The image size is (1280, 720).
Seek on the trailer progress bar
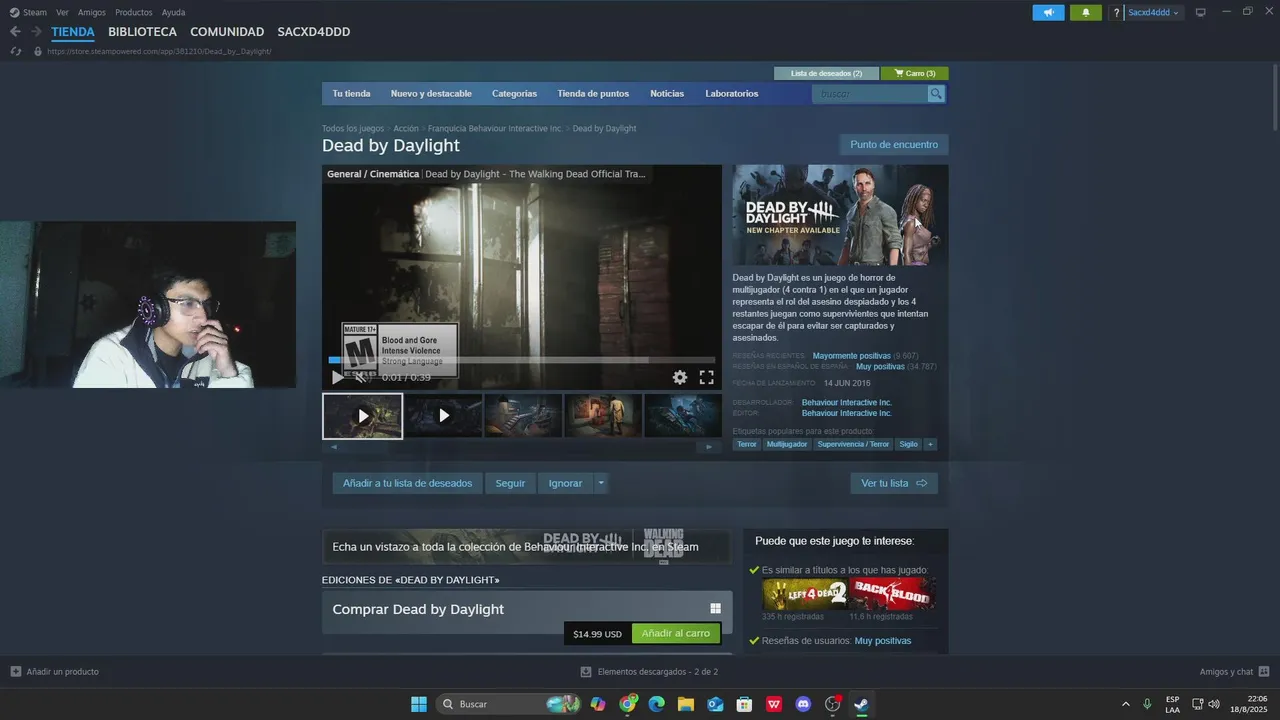point(522,360)
